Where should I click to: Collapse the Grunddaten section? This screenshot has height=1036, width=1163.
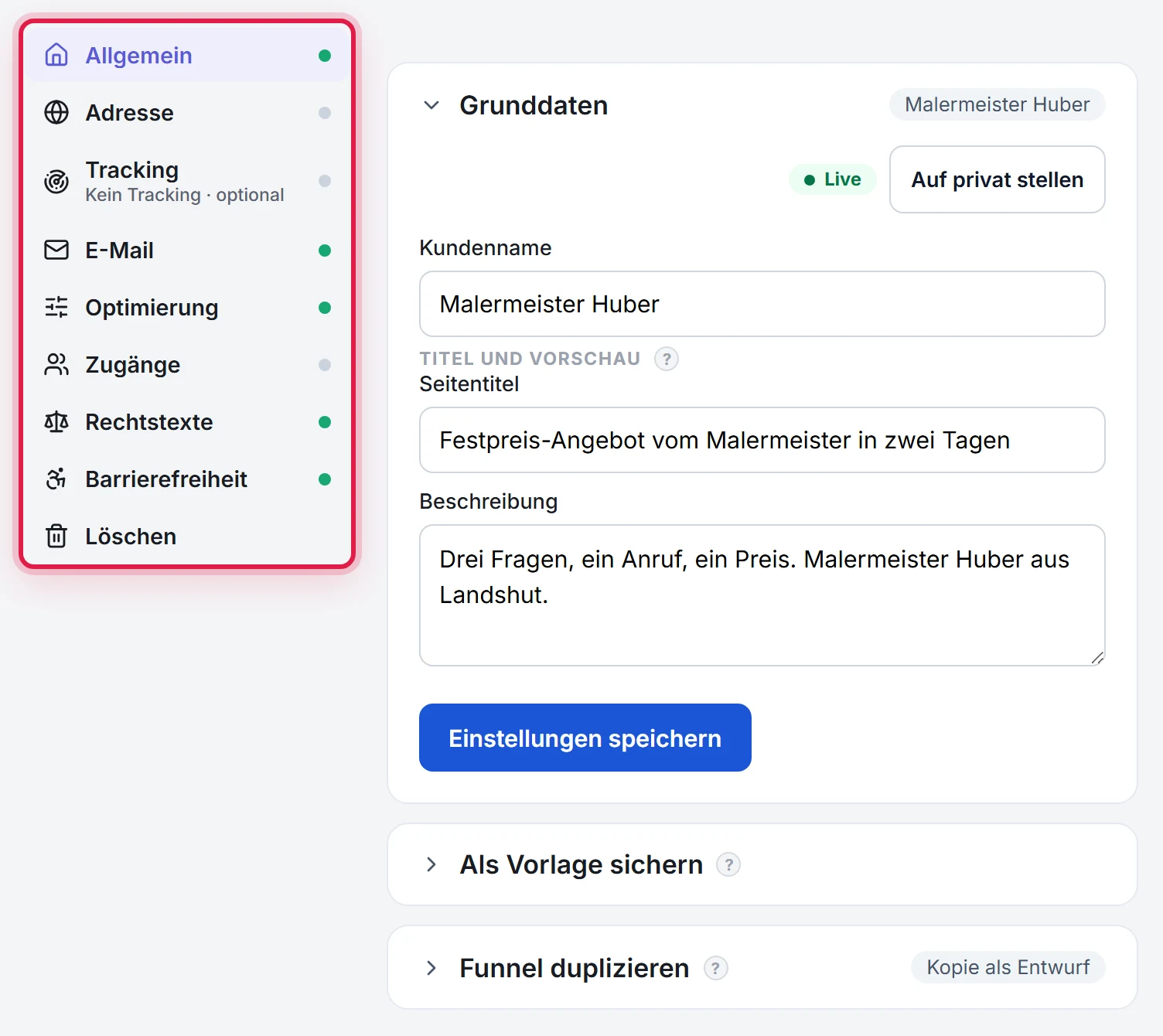(431, 105)
